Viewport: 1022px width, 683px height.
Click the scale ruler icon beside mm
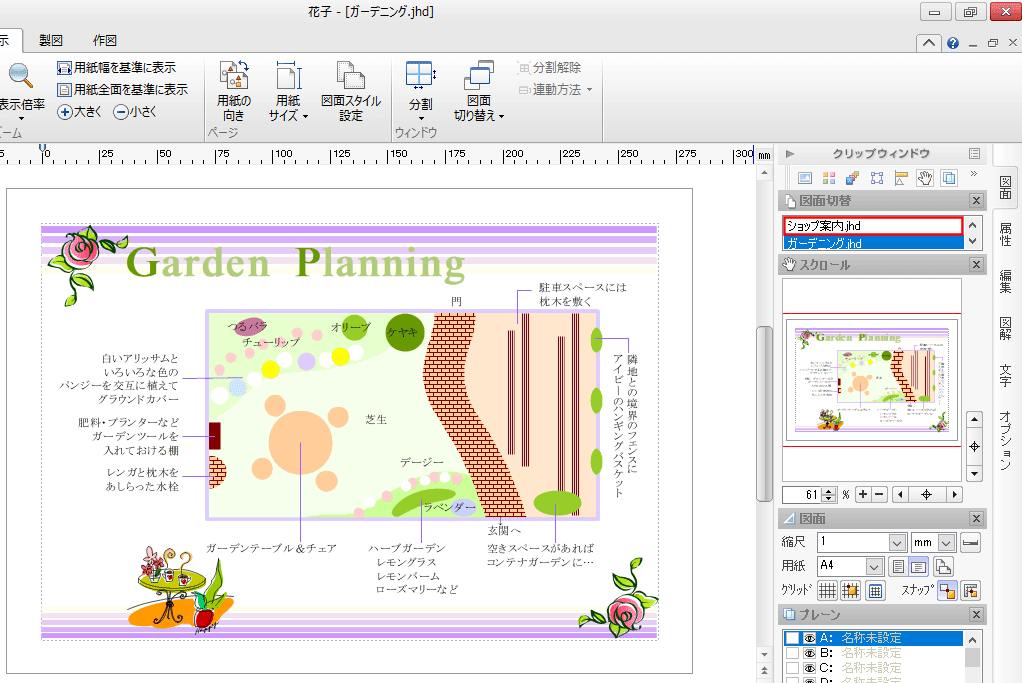click(x=971, y=542)
